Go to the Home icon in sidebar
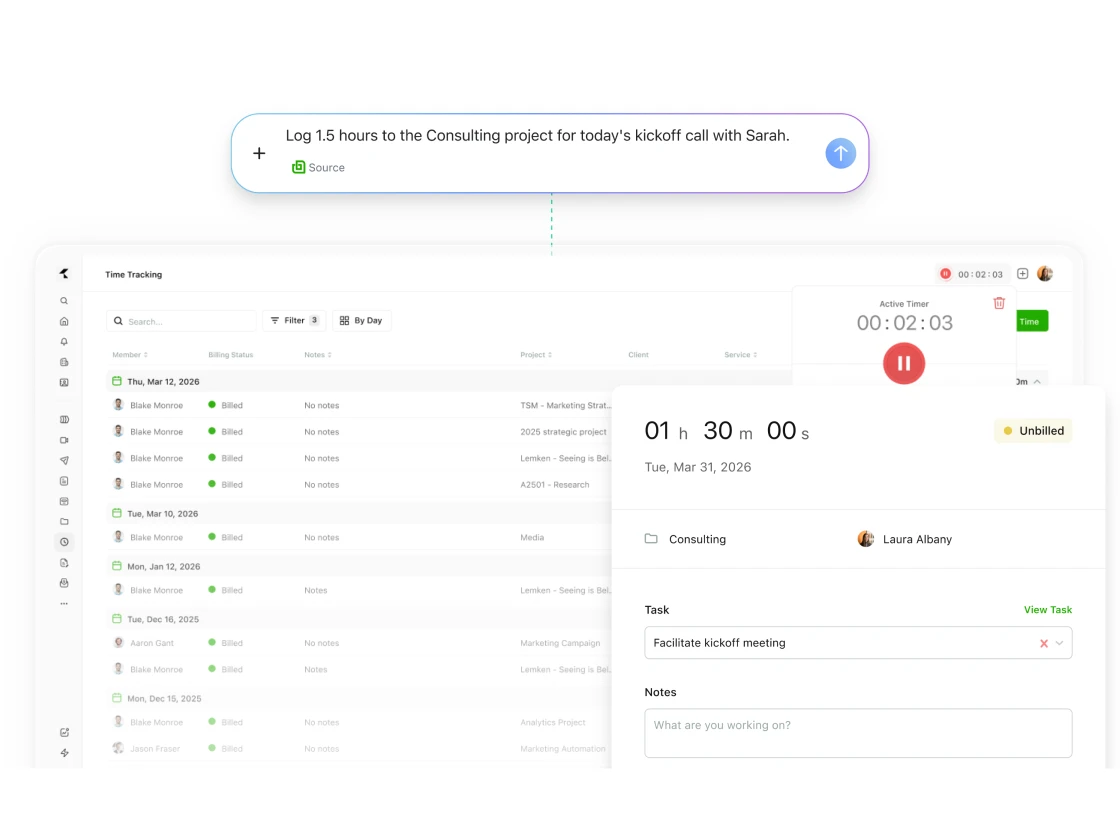This screenshot has width=1120, height=840. point(64,321)
